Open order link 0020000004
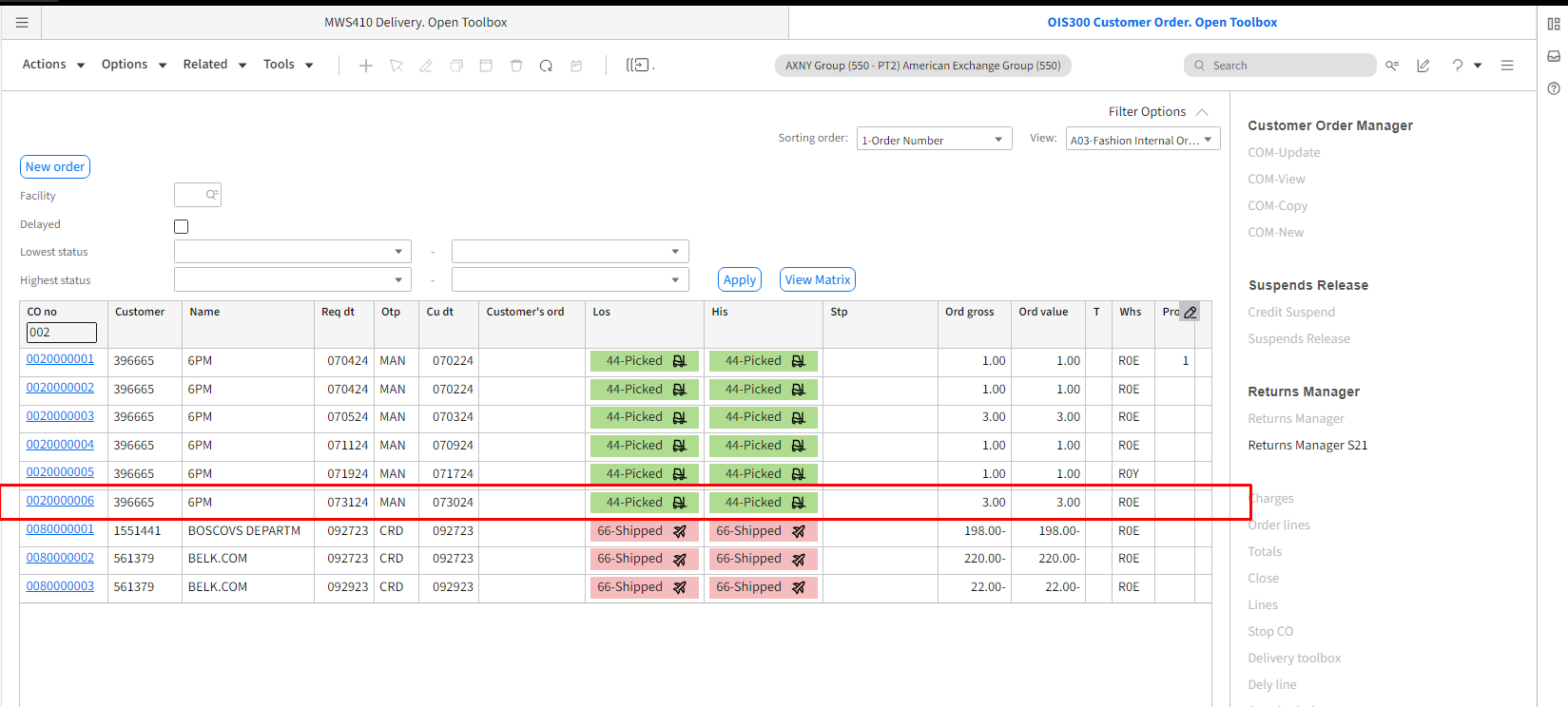1568x707 pixels. [x=60, y=445]
